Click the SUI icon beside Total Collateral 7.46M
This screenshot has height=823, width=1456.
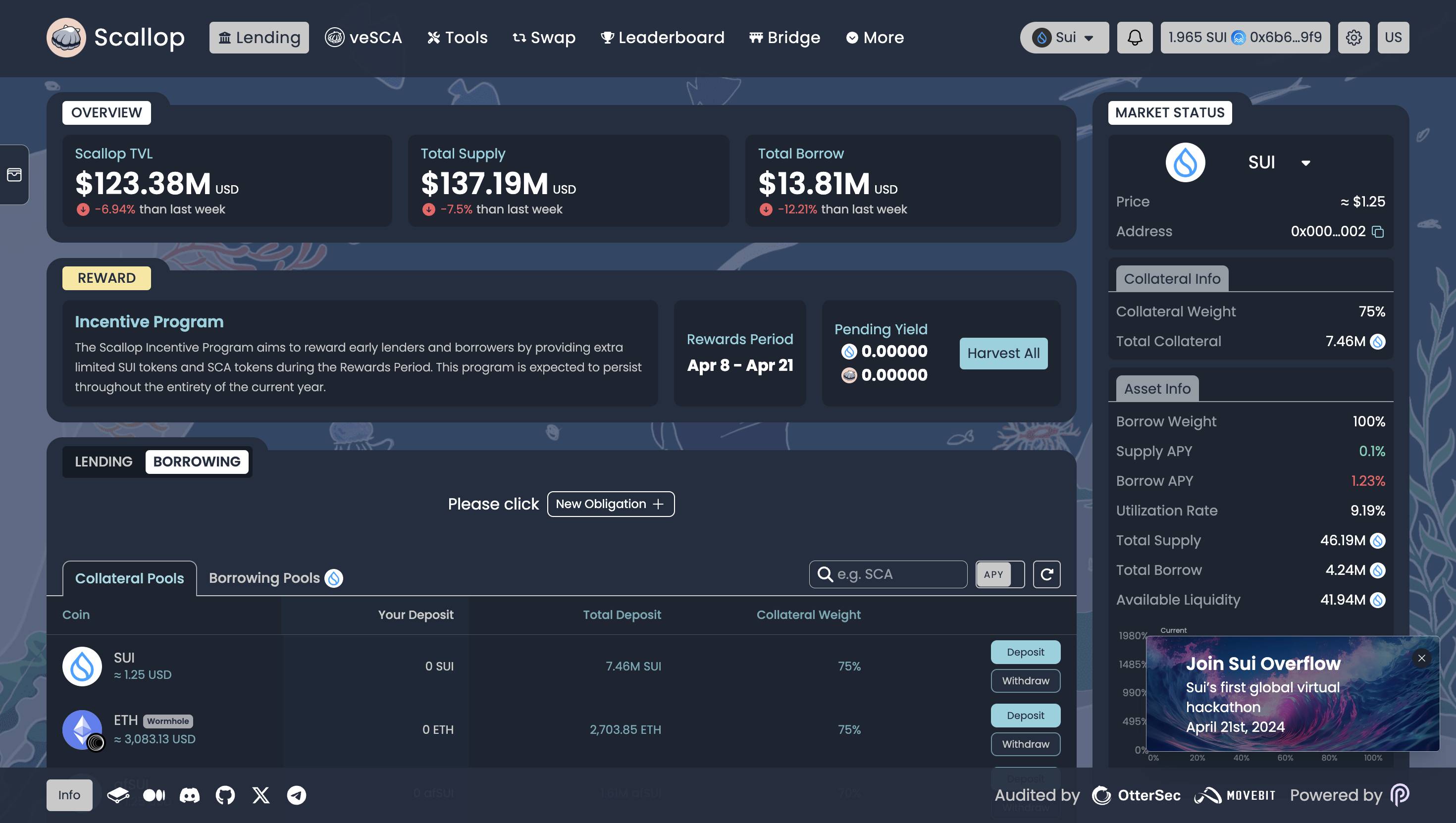(x=1377, y=341)
